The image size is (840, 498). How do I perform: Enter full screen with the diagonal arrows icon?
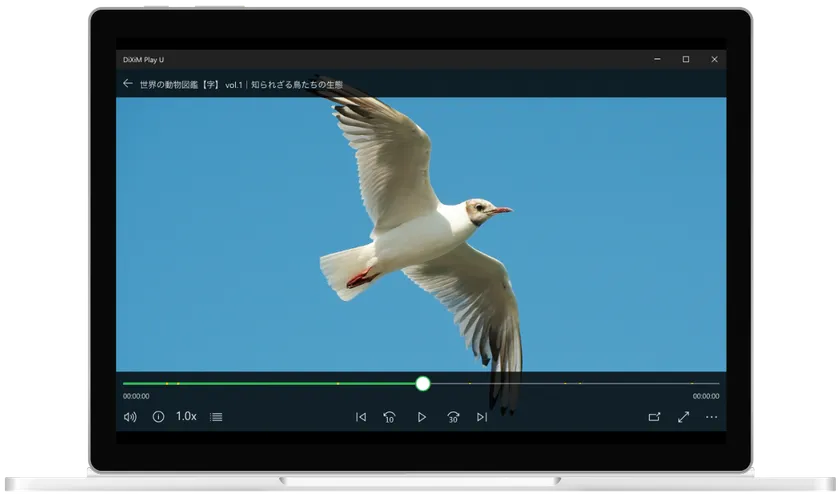point(683,417)
